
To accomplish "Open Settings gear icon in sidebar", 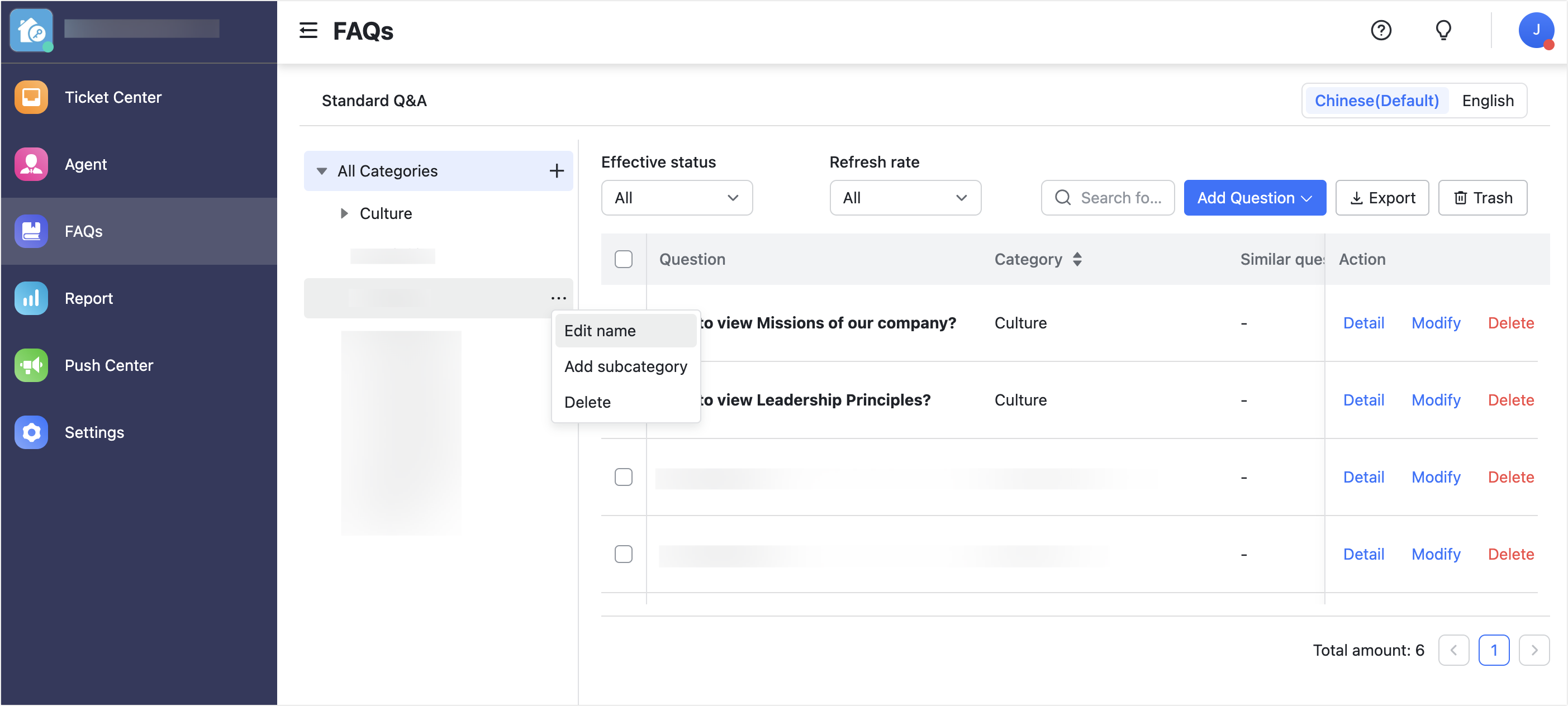I will pos(31,432).
